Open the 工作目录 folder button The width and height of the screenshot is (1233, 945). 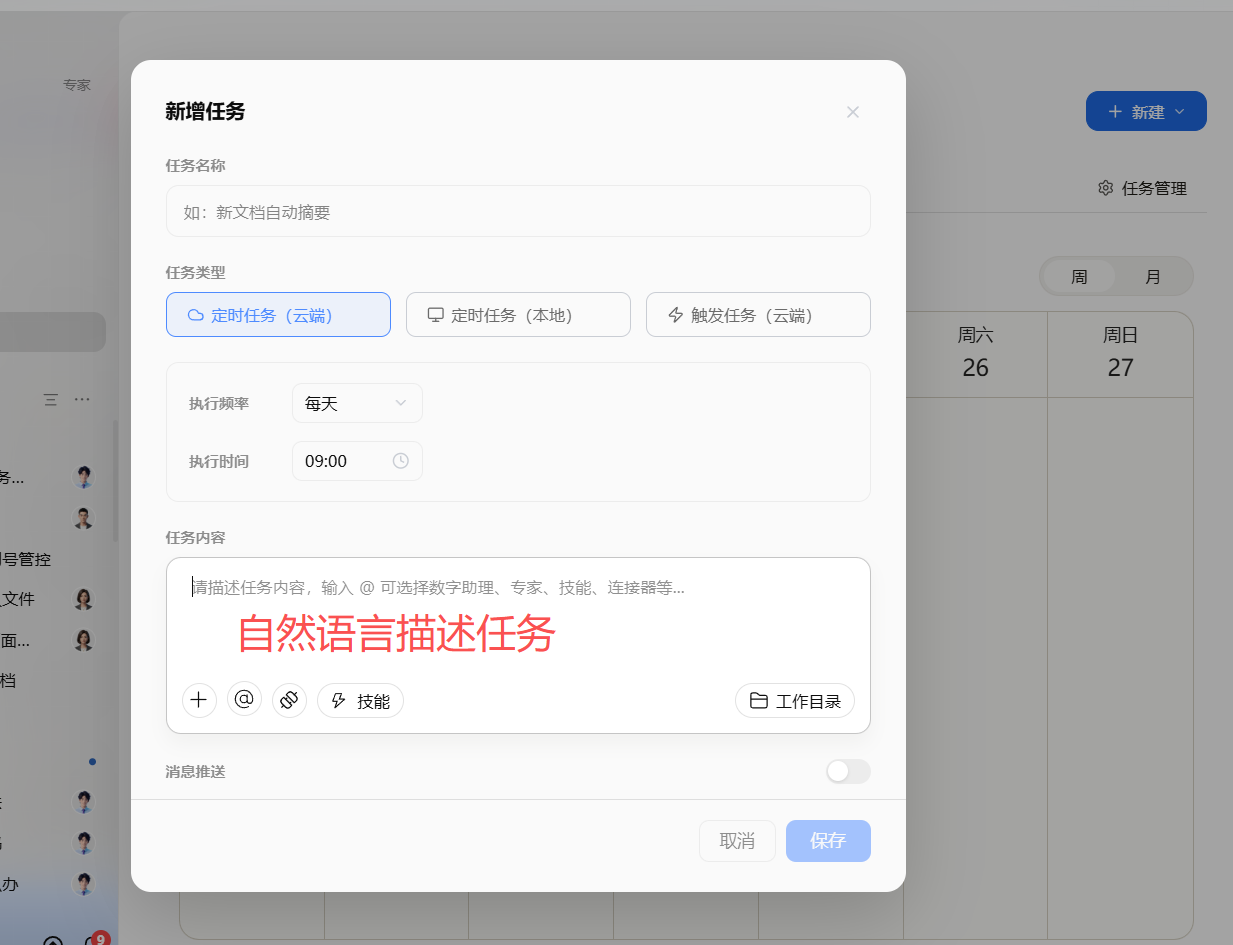[x=795, y=701]
